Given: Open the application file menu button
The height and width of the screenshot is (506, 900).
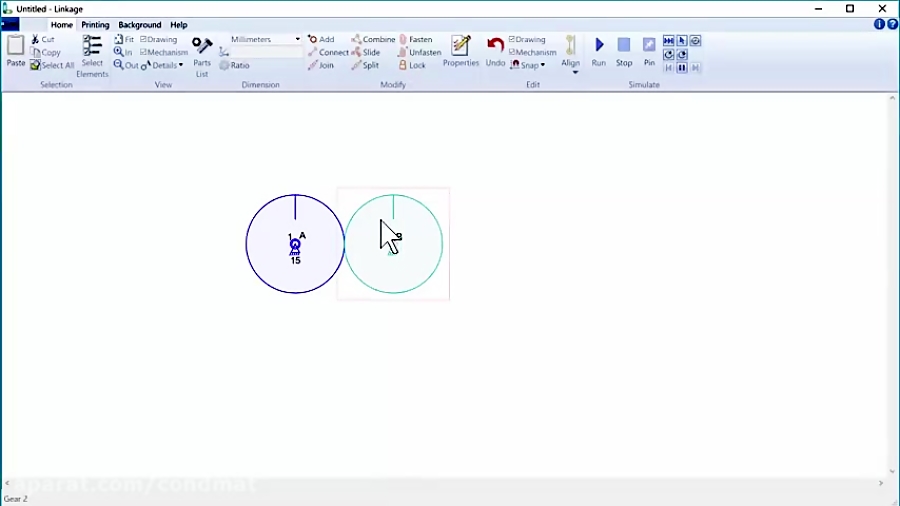Looking at the screenshot, I should tap(10, 25).
